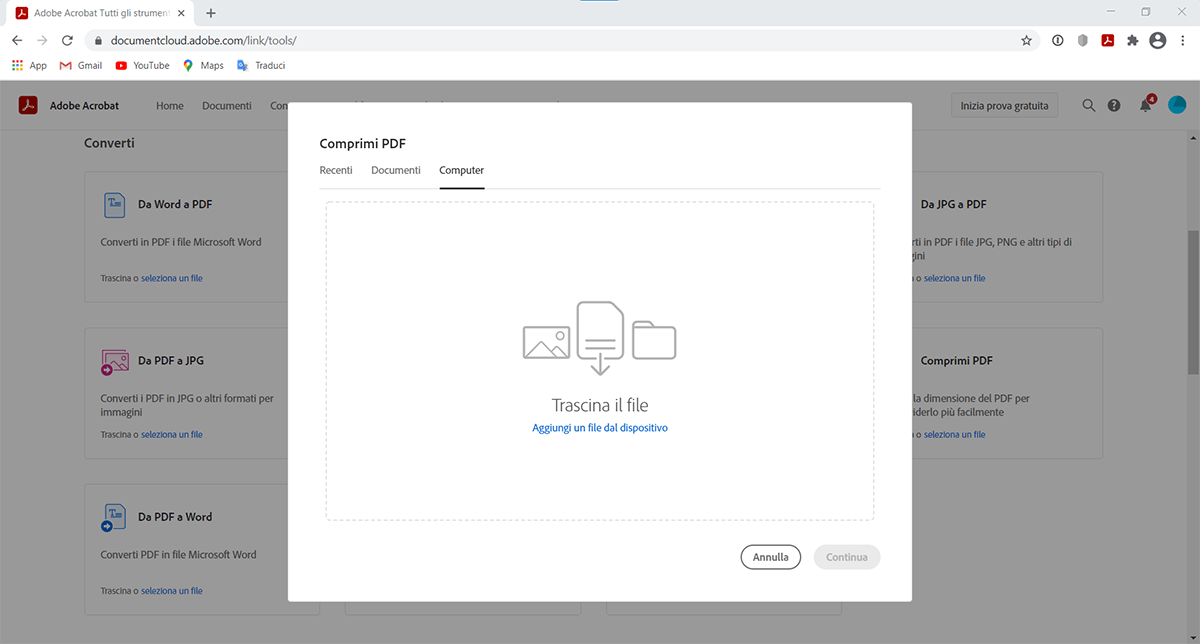
Task: Open the help question mark icon
Action: [1114, 105]
